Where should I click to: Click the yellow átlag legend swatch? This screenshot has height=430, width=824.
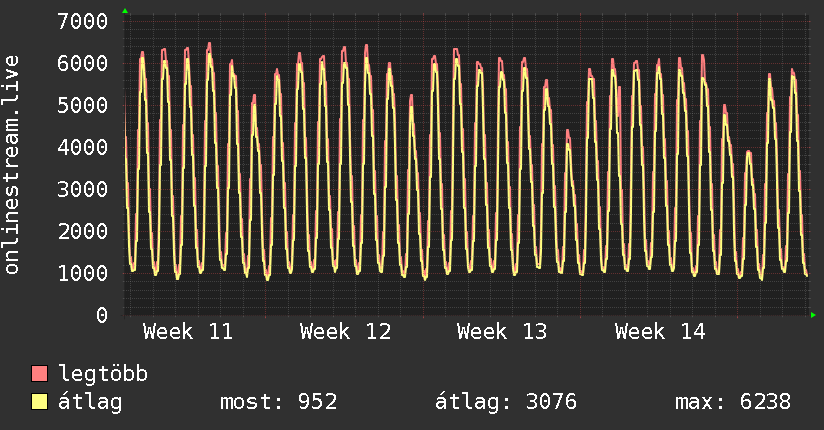pyautogui.click(x=39, y=402)
